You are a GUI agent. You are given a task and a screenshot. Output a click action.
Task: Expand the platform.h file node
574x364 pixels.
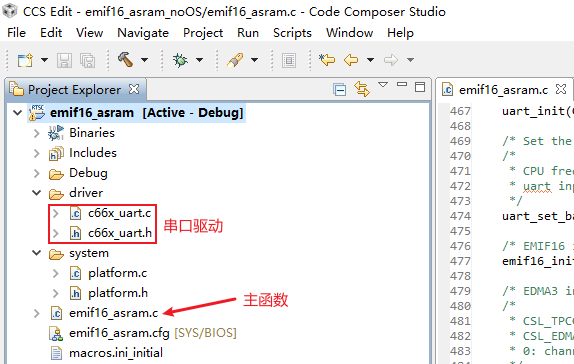pyautogui.click(x=55, y=293)
